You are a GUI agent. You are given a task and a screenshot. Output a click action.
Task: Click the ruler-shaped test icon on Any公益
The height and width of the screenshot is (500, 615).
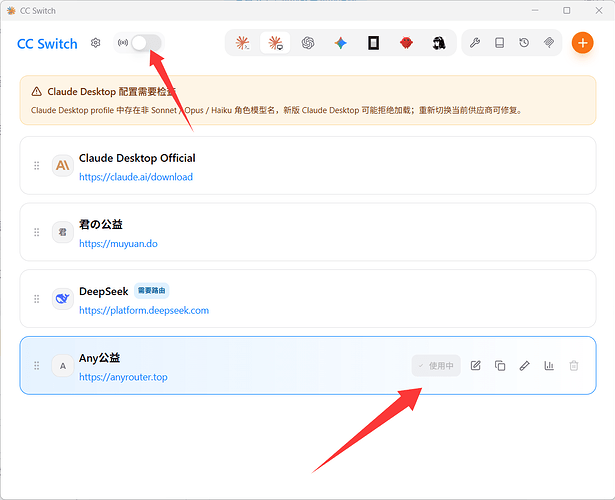click(524, 365)
